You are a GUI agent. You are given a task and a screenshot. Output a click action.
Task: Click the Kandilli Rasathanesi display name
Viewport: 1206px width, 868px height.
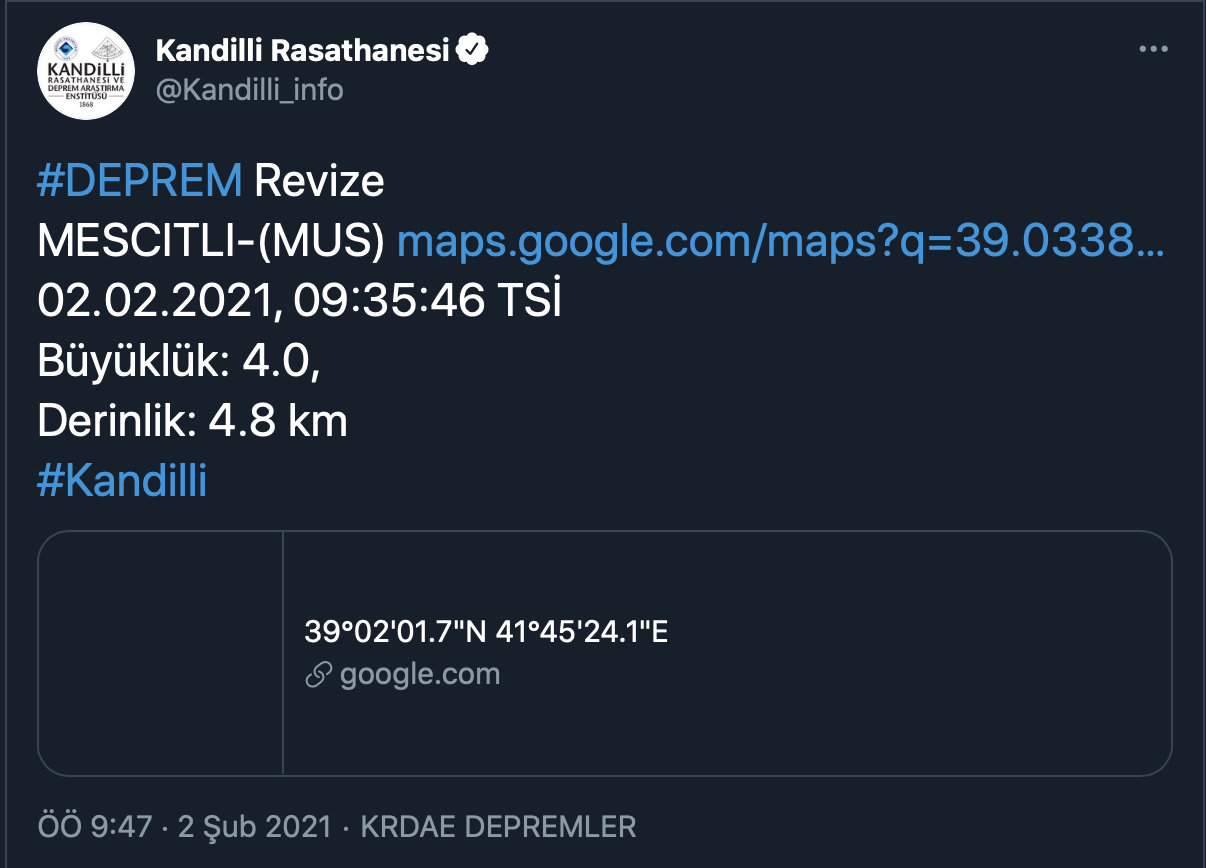[x=301, y=46]
